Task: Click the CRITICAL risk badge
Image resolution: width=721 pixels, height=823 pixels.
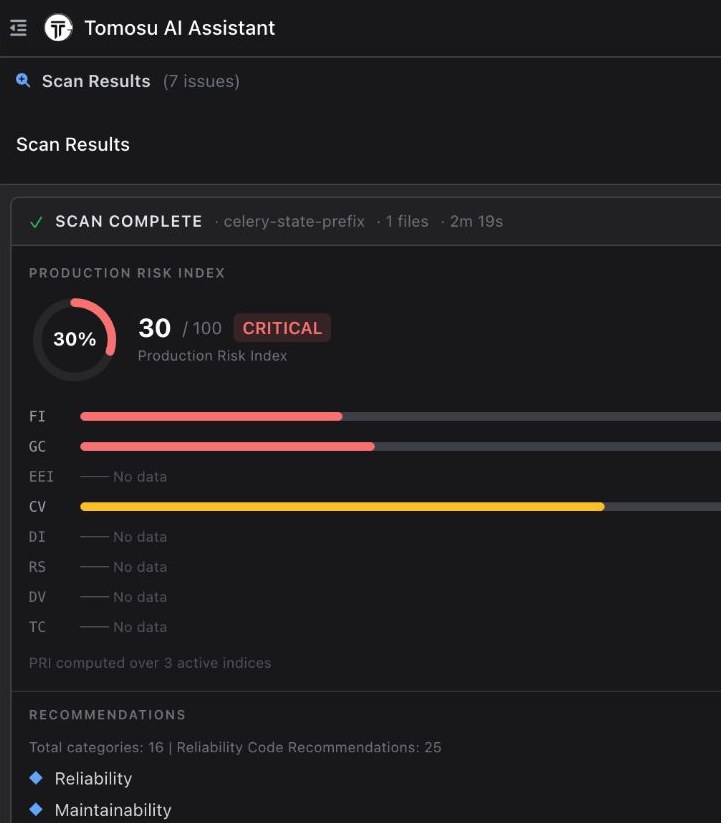Action: click(x=282, y=328)
